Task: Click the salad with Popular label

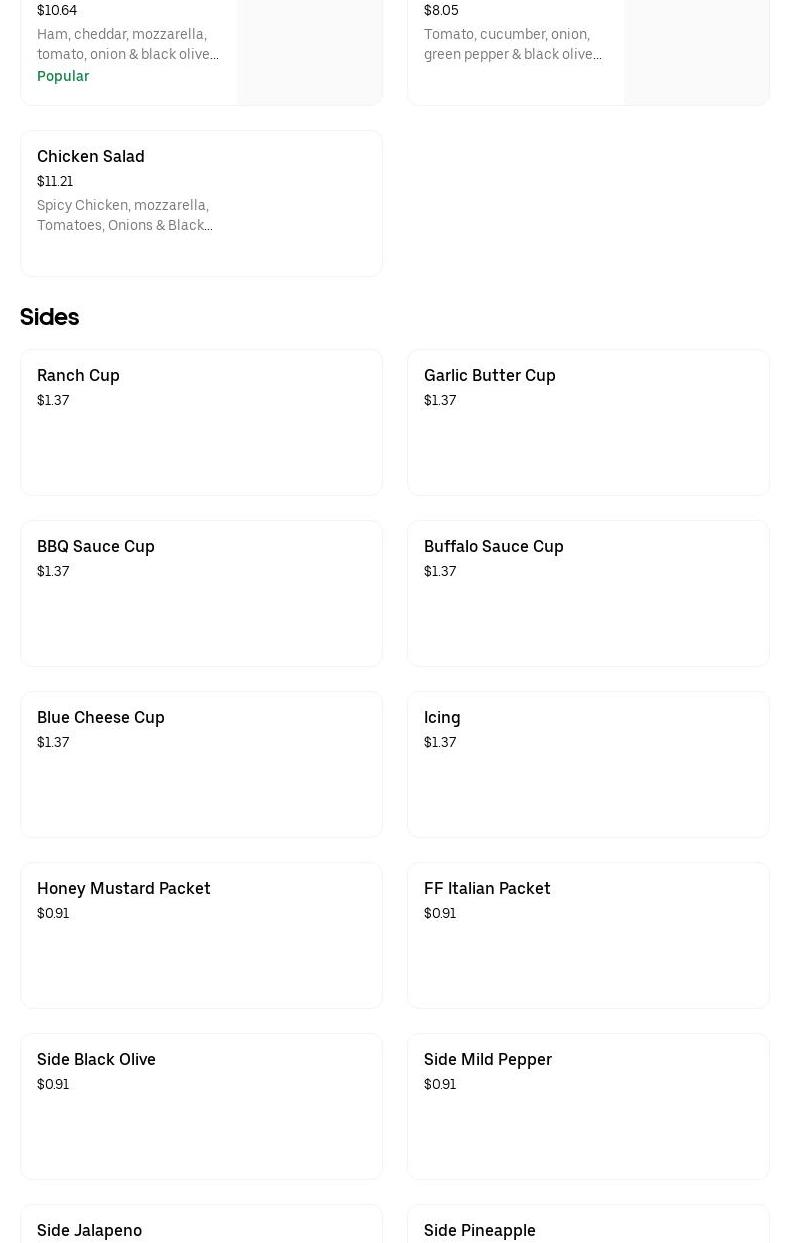Action: click(128, 44)
